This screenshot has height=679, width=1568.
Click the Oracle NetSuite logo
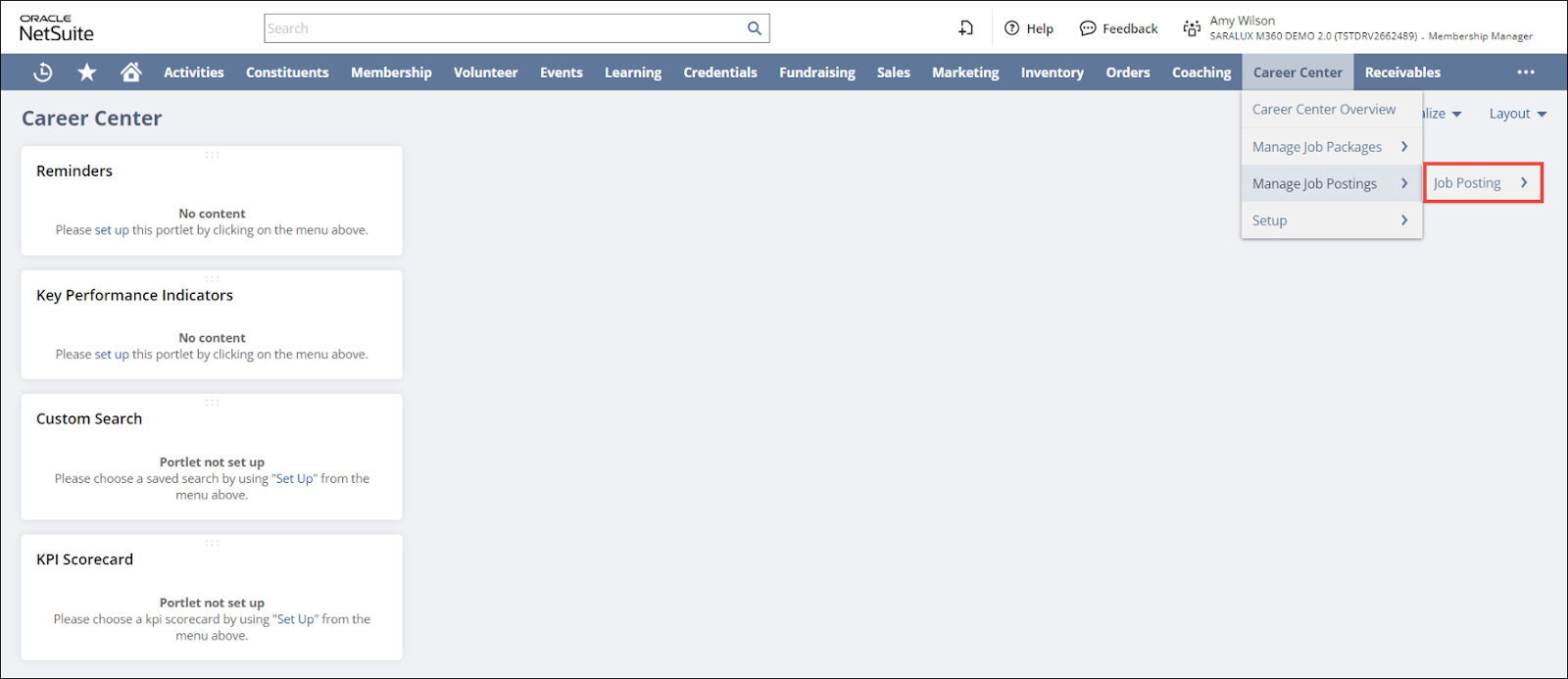click(x=57, y=28)
